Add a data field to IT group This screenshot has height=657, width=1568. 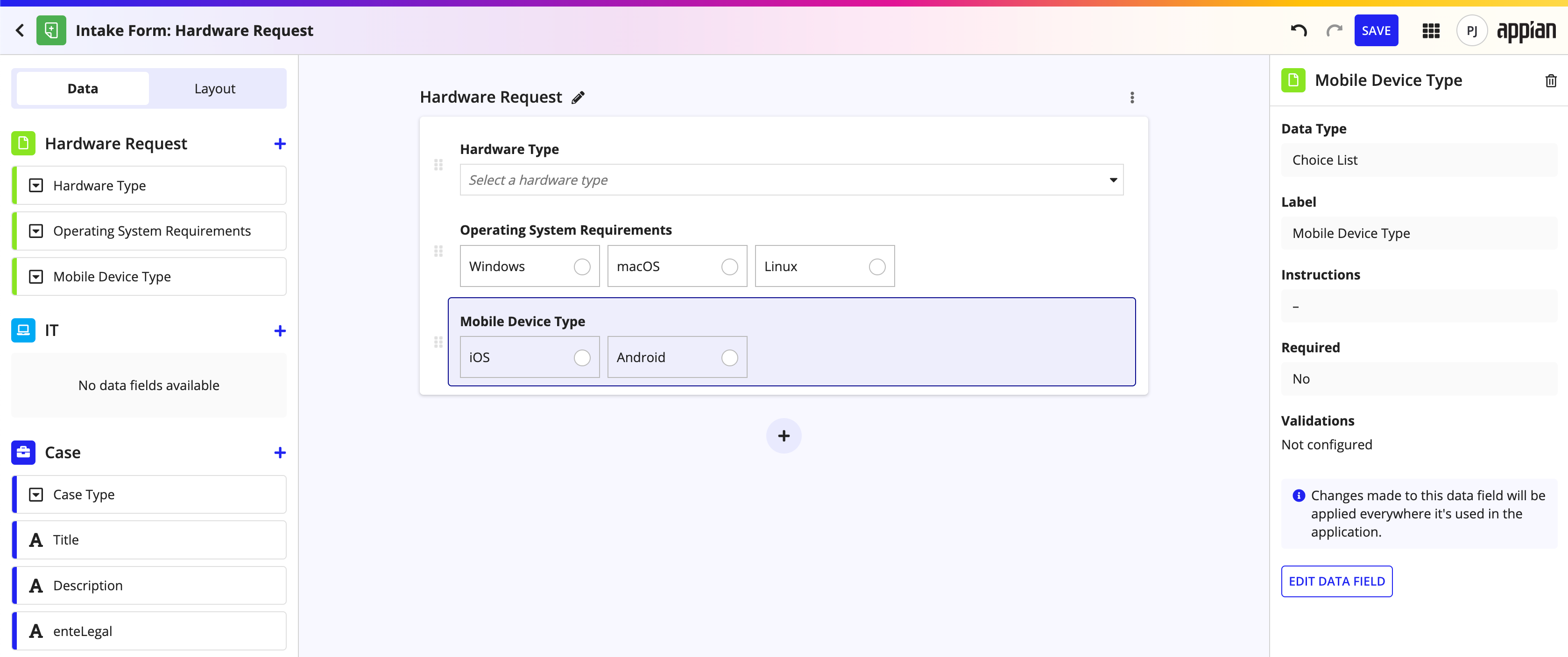[x=279, y=330]
